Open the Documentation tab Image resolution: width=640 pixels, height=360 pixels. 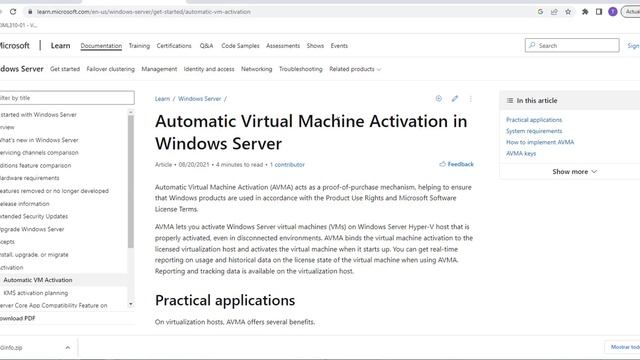[x=101, y=46]
